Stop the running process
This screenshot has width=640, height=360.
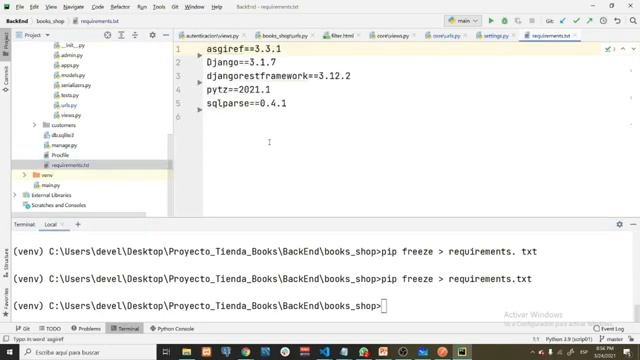[532, 21]
